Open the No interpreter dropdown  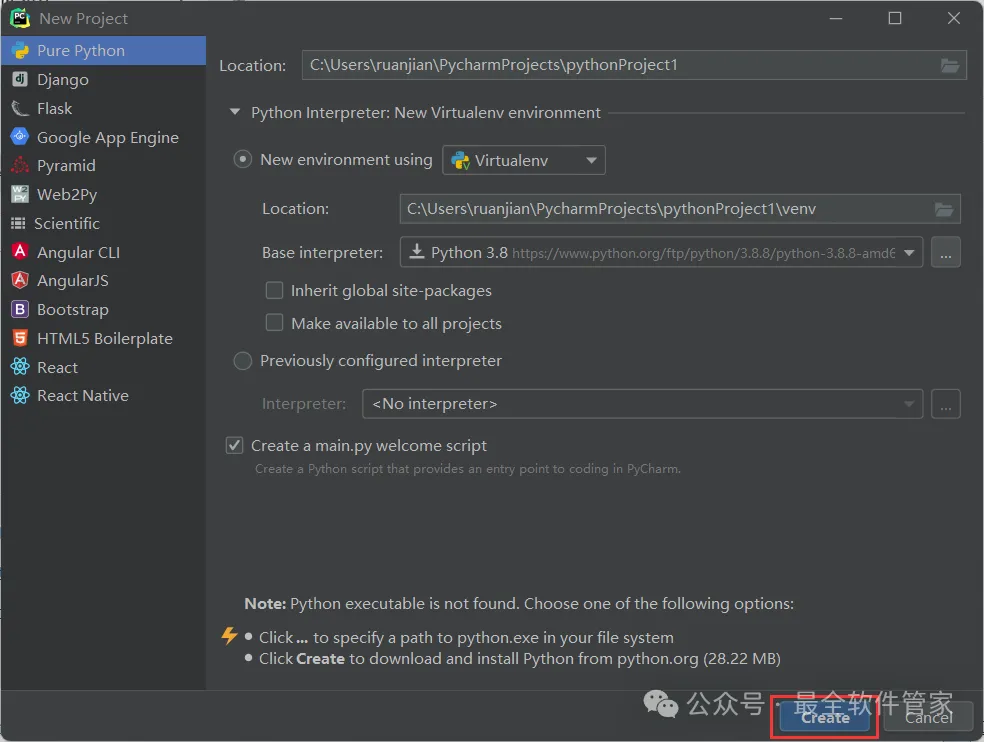[x=642, y=404]
